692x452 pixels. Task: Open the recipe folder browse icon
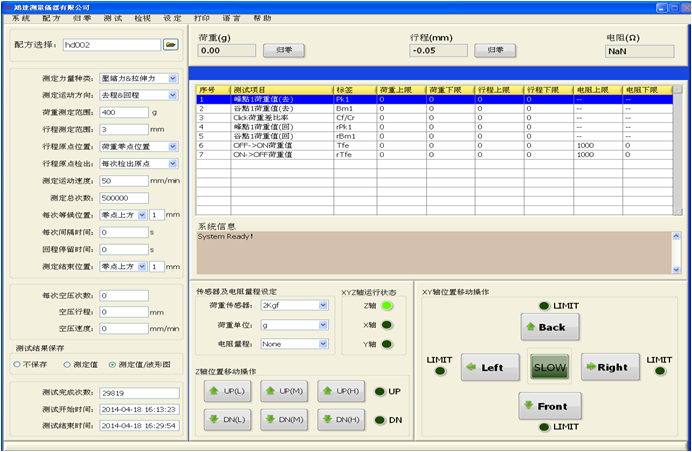[x=170, y=45]
